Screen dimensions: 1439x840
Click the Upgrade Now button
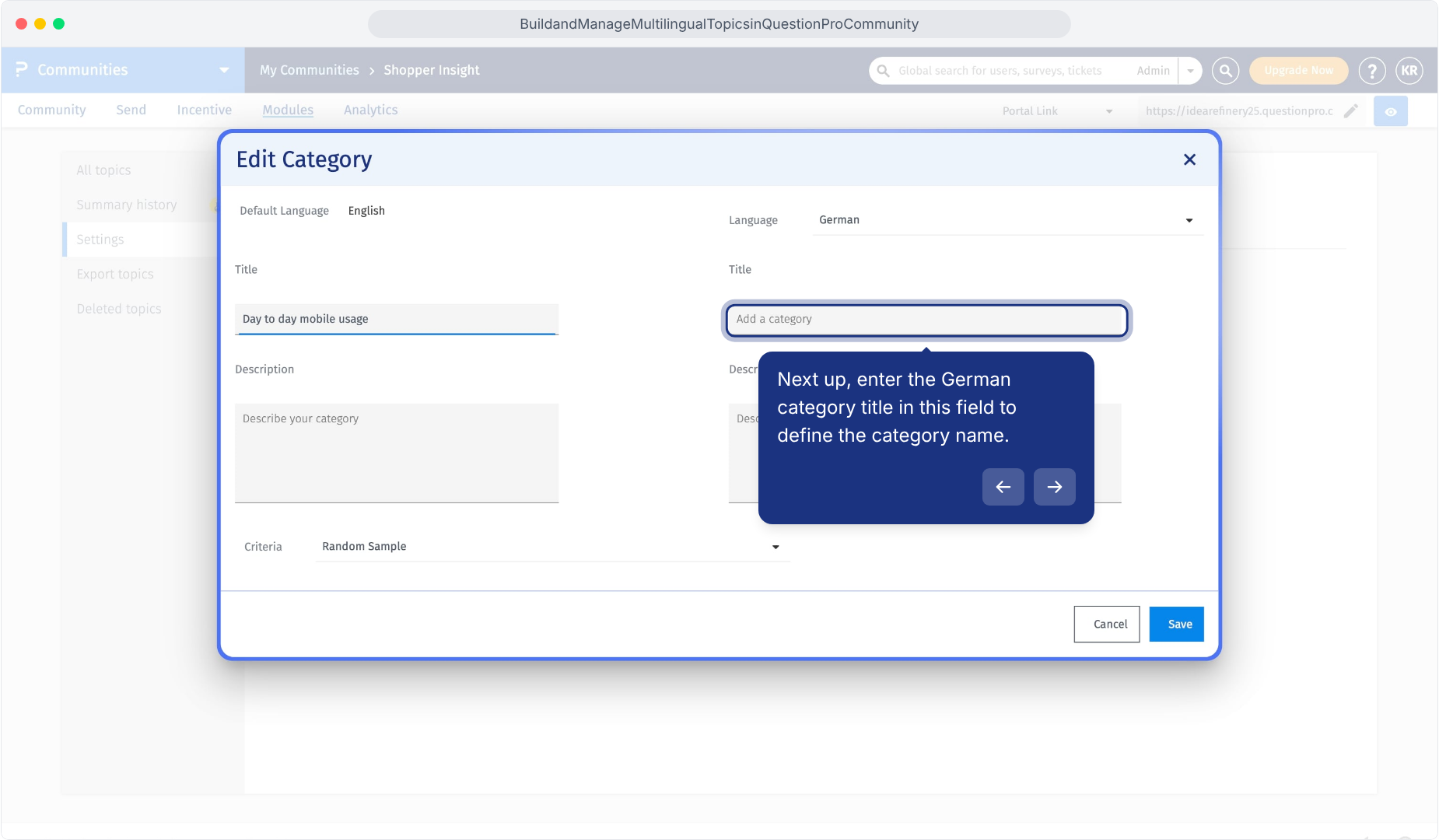1299,71
